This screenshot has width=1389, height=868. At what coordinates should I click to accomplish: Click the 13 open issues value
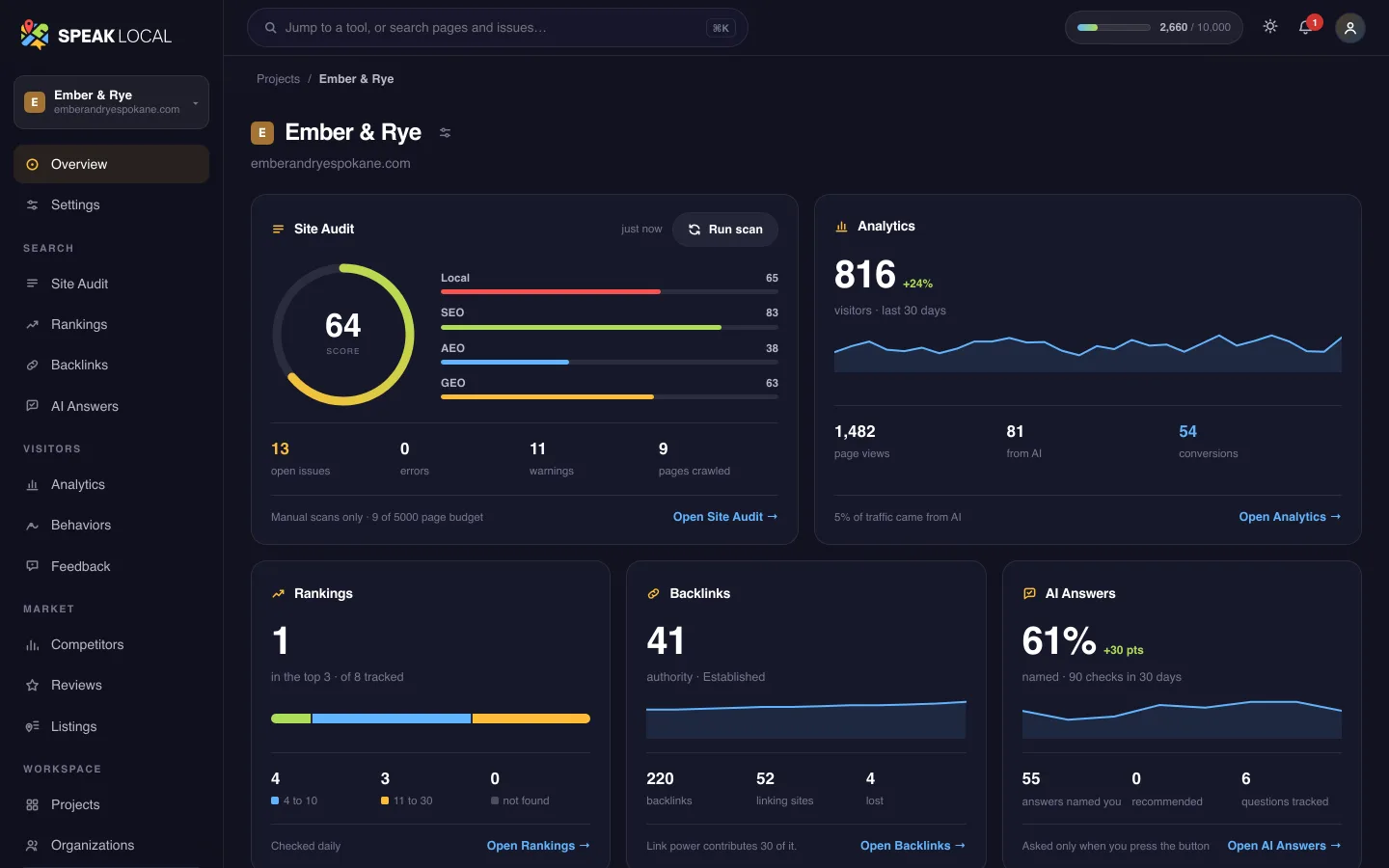click(280, 449)
